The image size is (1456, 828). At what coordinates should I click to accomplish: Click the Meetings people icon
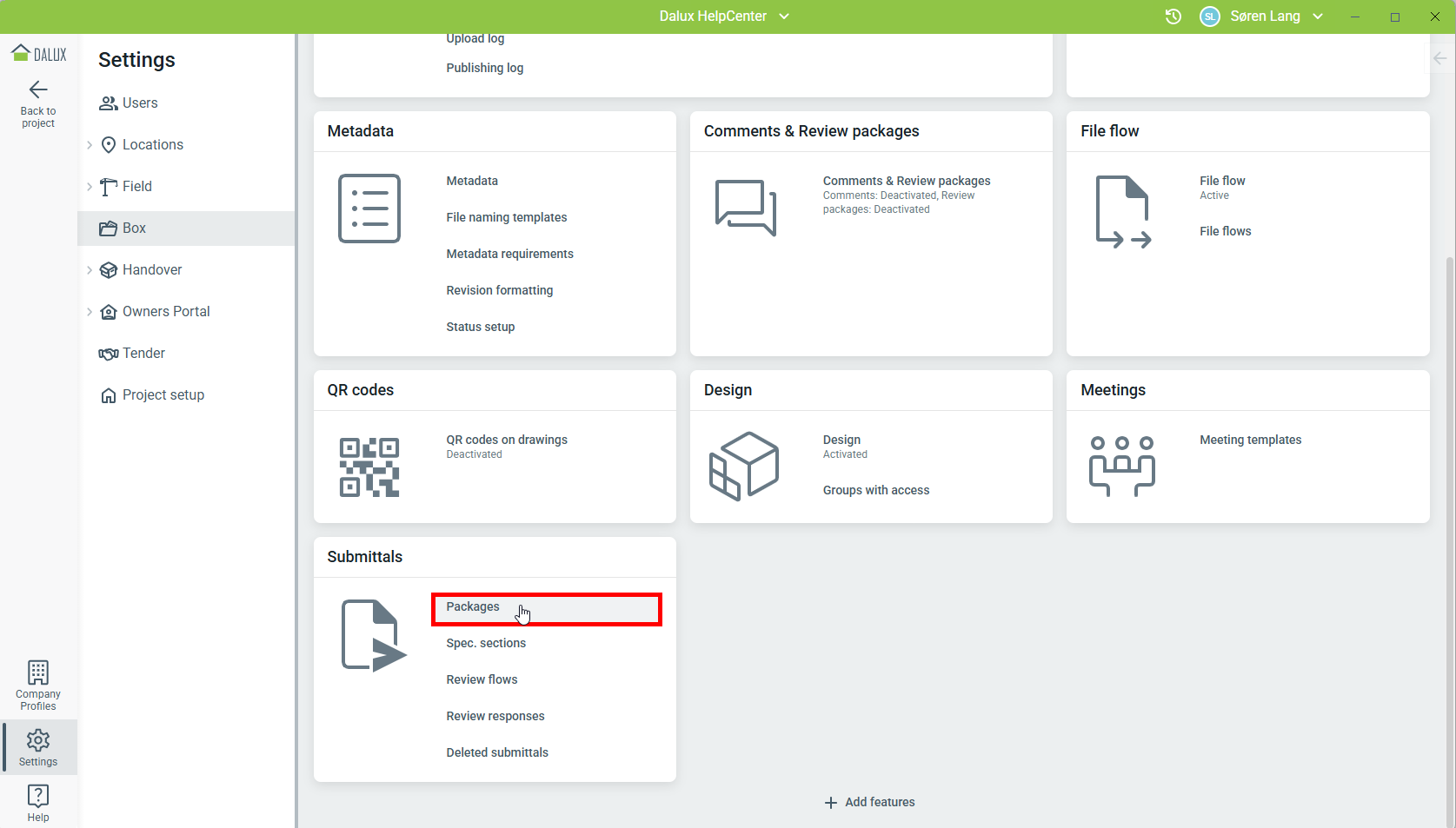click(x=1121, y=467)
